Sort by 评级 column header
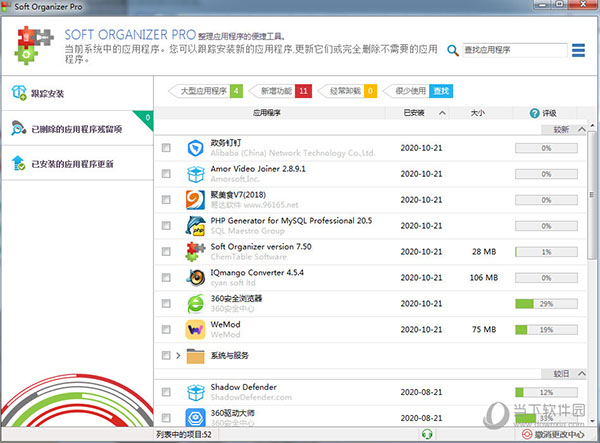 tap(549, 113)
